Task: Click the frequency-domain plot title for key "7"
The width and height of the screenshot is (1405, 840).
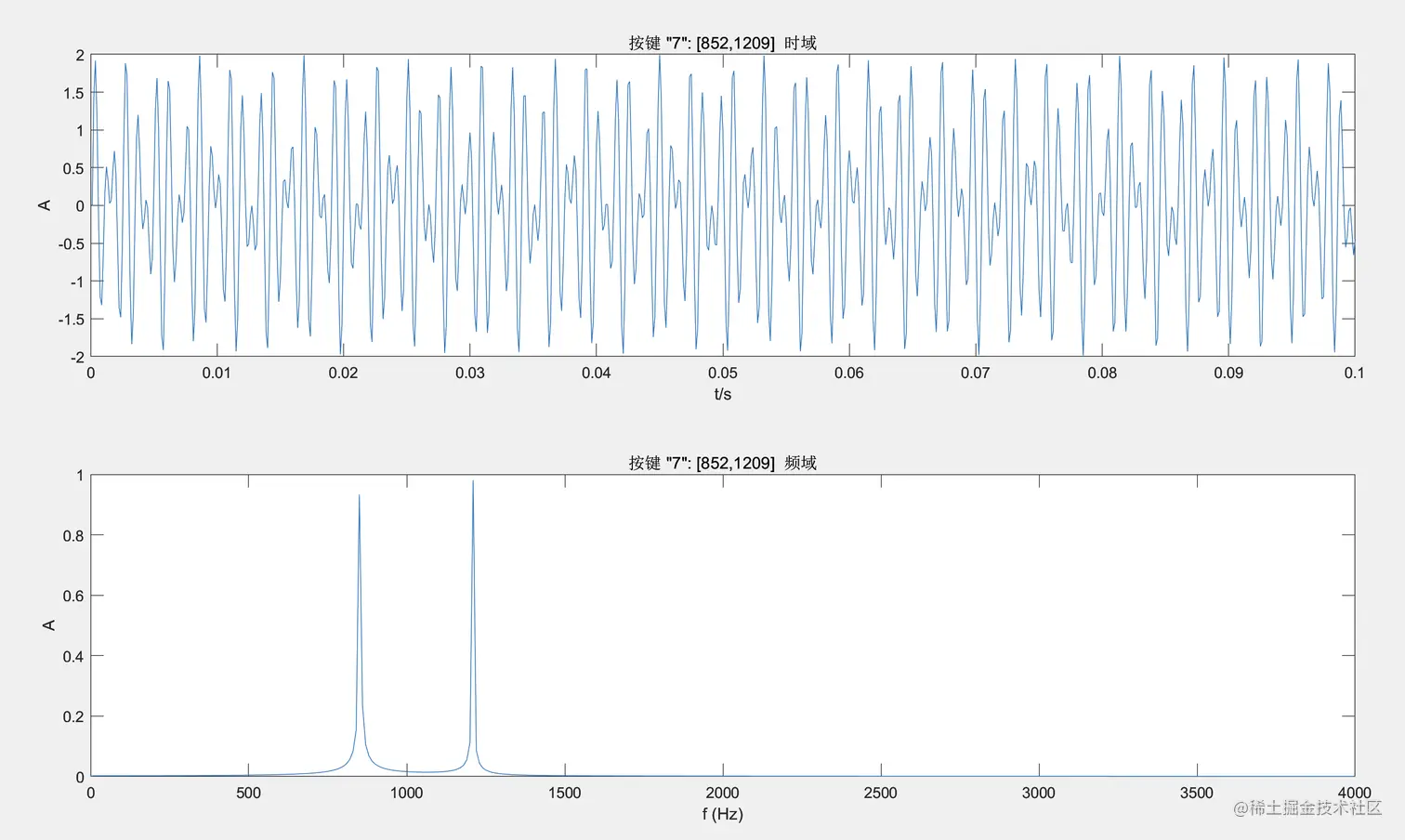Action: [x=722, y=463]
